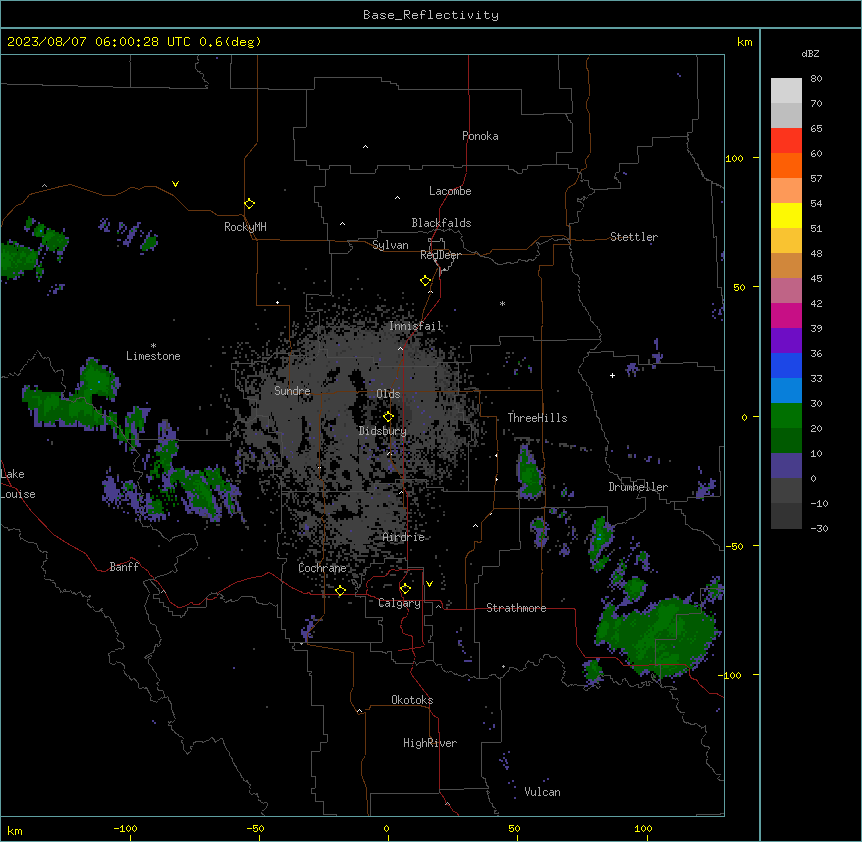The width and height of the screenshot is (862, 842).
Task: Click the white plus marker west of Drumheller
Action: click(612, 375)
